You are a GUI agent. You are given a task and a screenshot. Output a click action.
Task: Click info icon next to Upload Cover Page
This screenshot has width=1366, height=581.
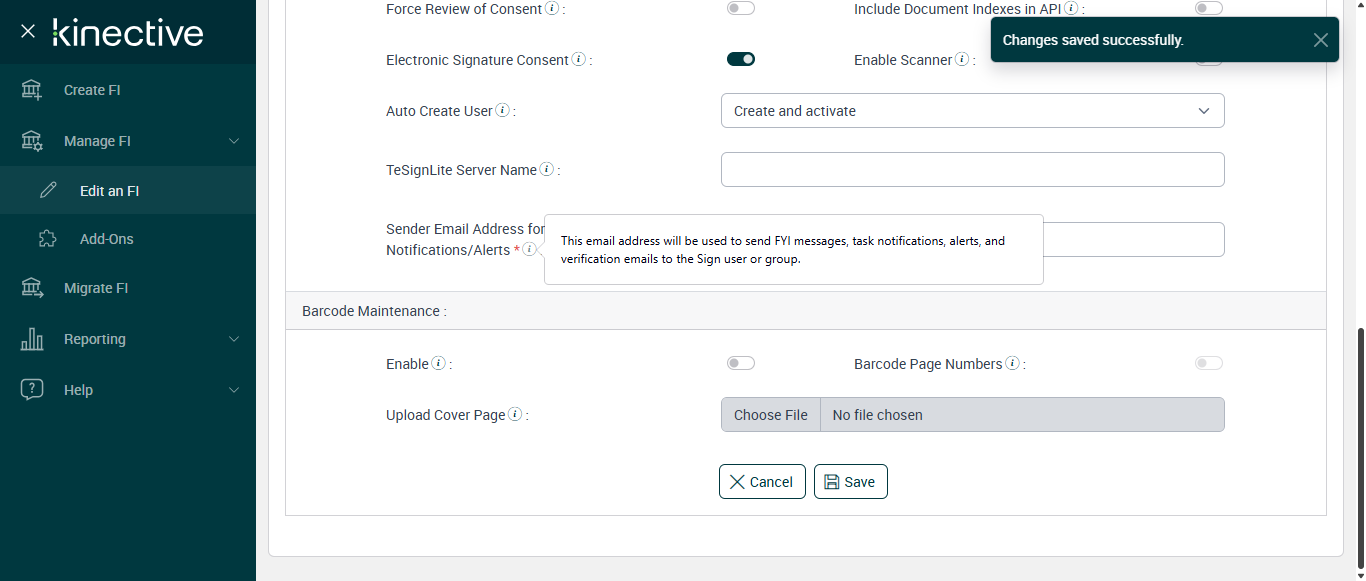click(515, 415)
